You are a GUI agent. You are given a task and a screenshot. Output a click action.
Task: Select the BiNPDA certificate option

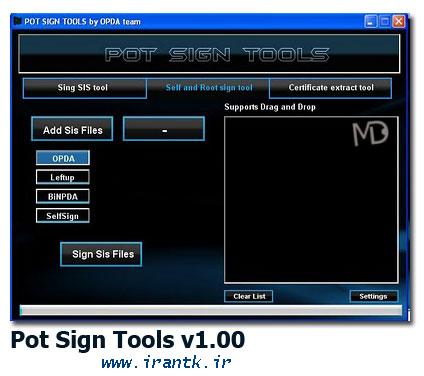[63, 196]
